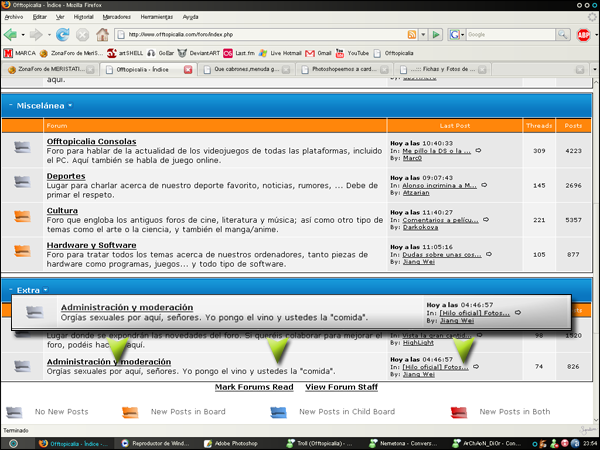Click Mark Forums Read link
Screen dimensions: 600x450
[254, 386]
